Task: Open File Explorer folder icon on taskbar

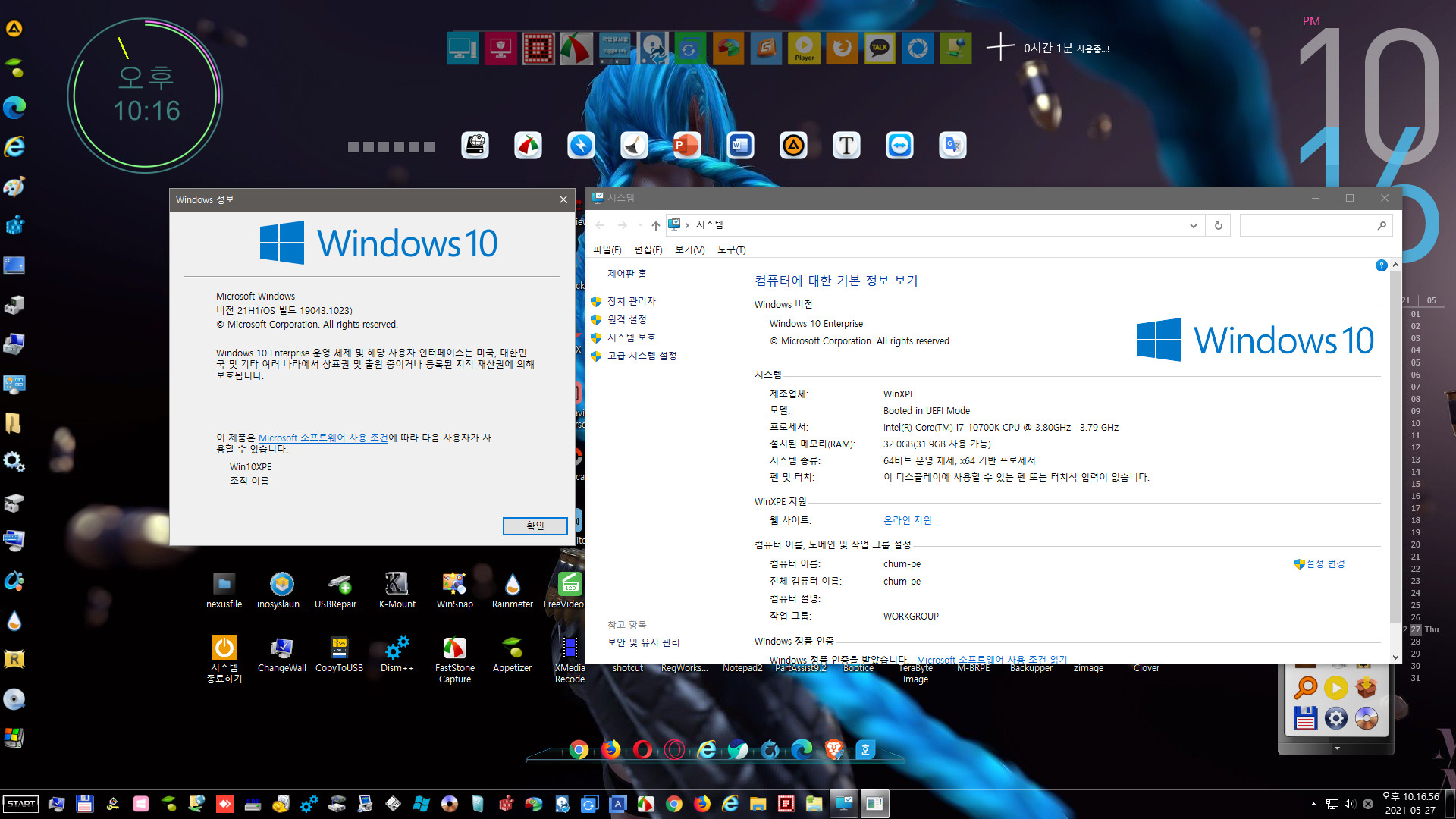Action: [758, 804]
